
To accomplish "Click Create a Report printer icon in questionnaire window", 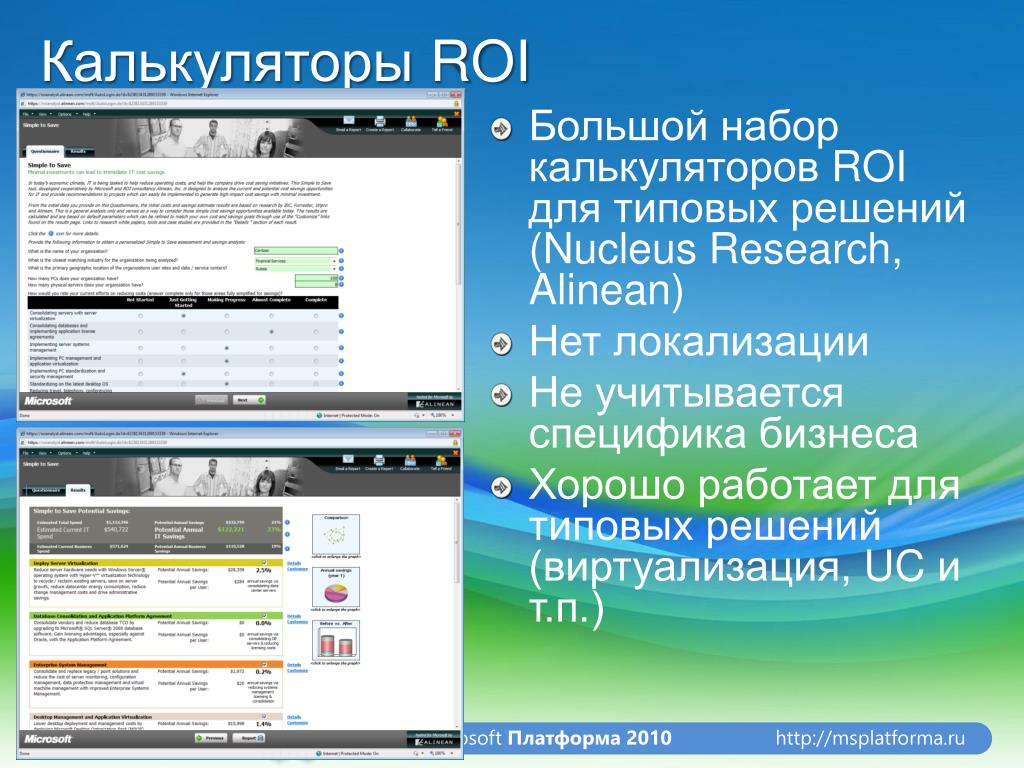I will tap(379, 121).
